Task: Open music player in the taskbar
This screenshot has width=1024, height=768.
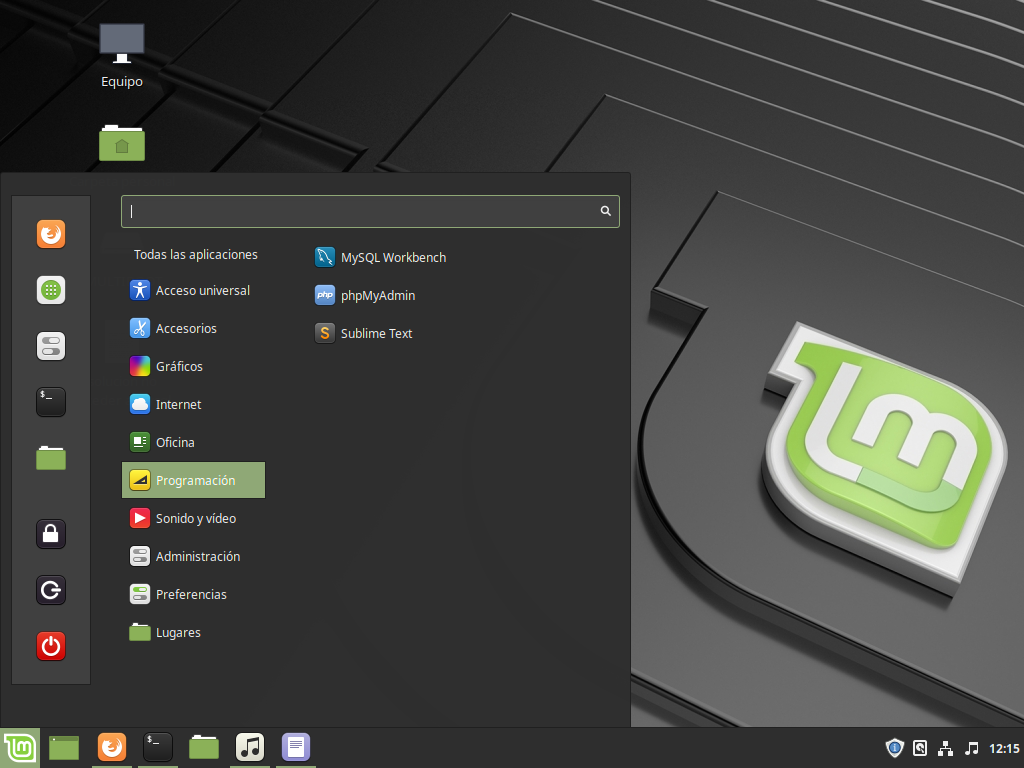Action: tap(249, 747)
